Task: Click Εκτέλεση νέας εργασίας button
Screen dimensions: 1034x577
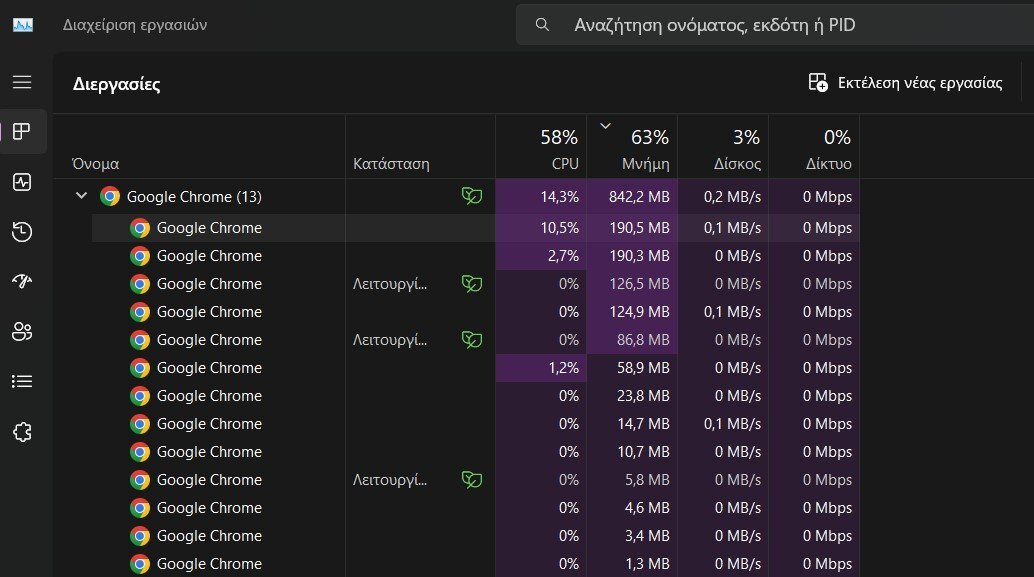Action: 905,82
